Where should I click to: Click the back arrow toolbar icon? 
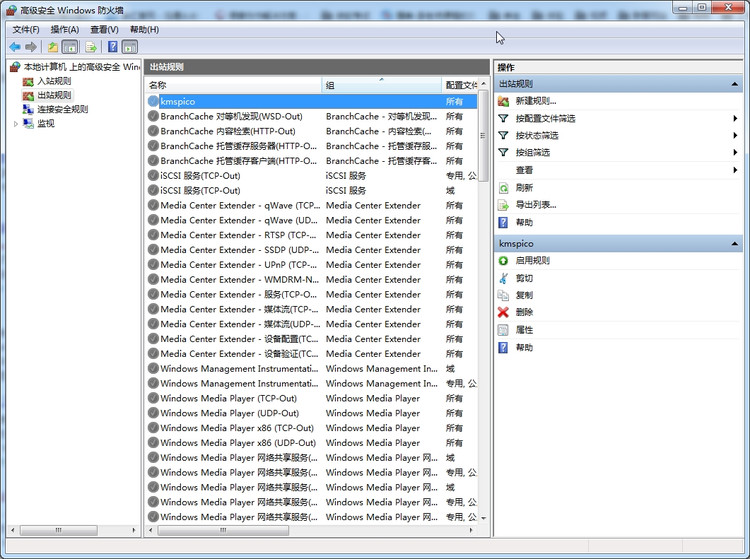(15, 47)
